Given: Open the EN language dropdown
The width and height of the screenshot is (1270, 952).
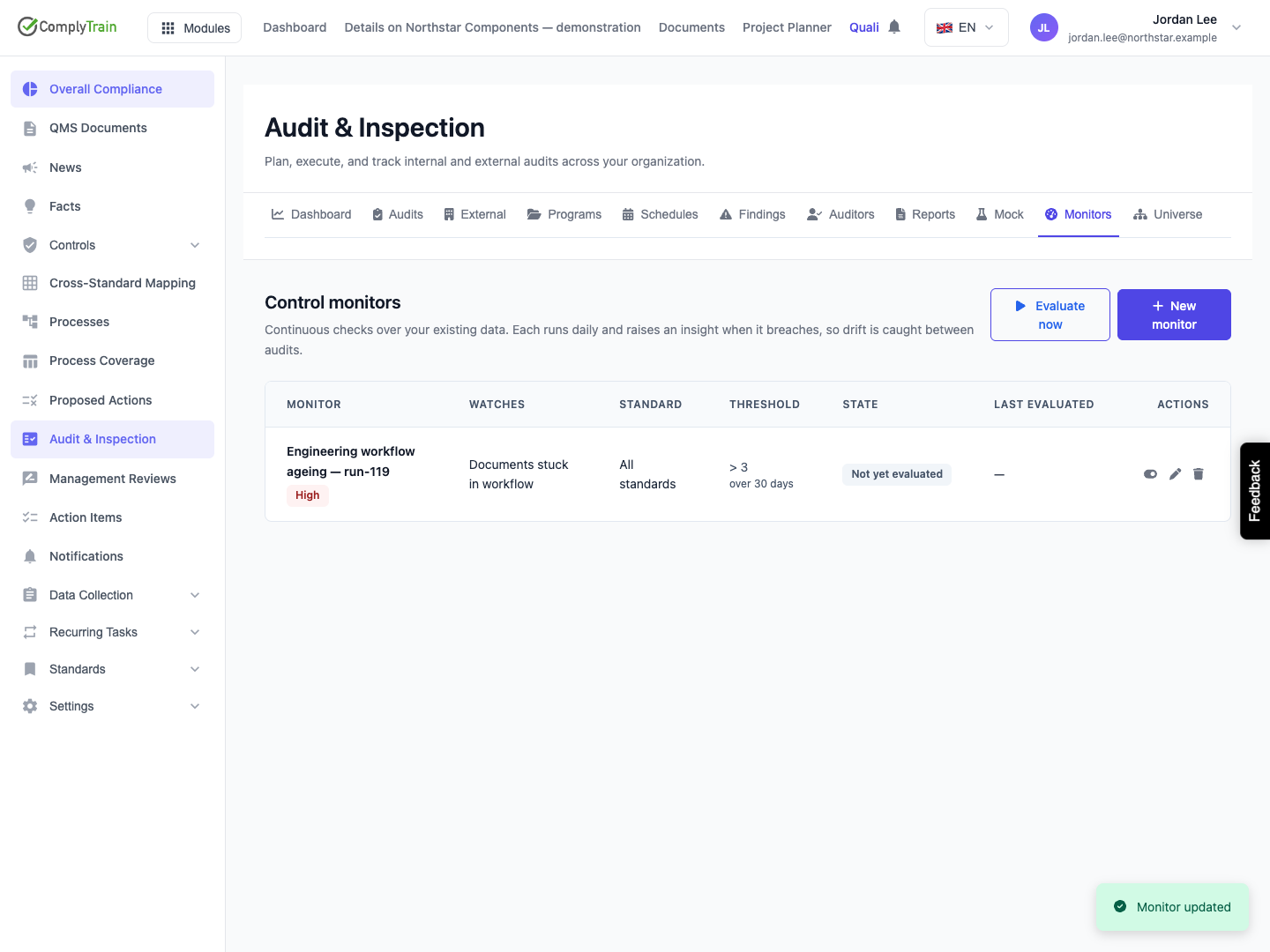Looking at the screenshot, I should click(966, 27).
